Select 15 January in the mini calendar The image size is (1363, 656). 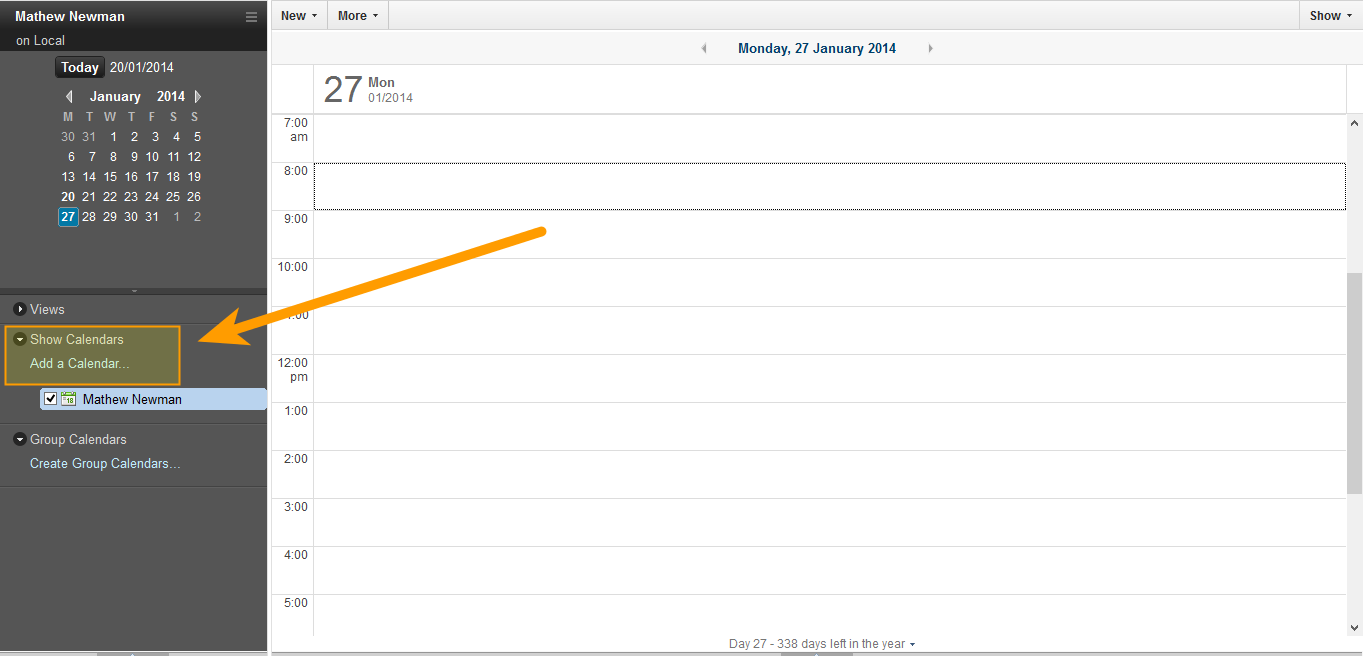tap(110, 177)
